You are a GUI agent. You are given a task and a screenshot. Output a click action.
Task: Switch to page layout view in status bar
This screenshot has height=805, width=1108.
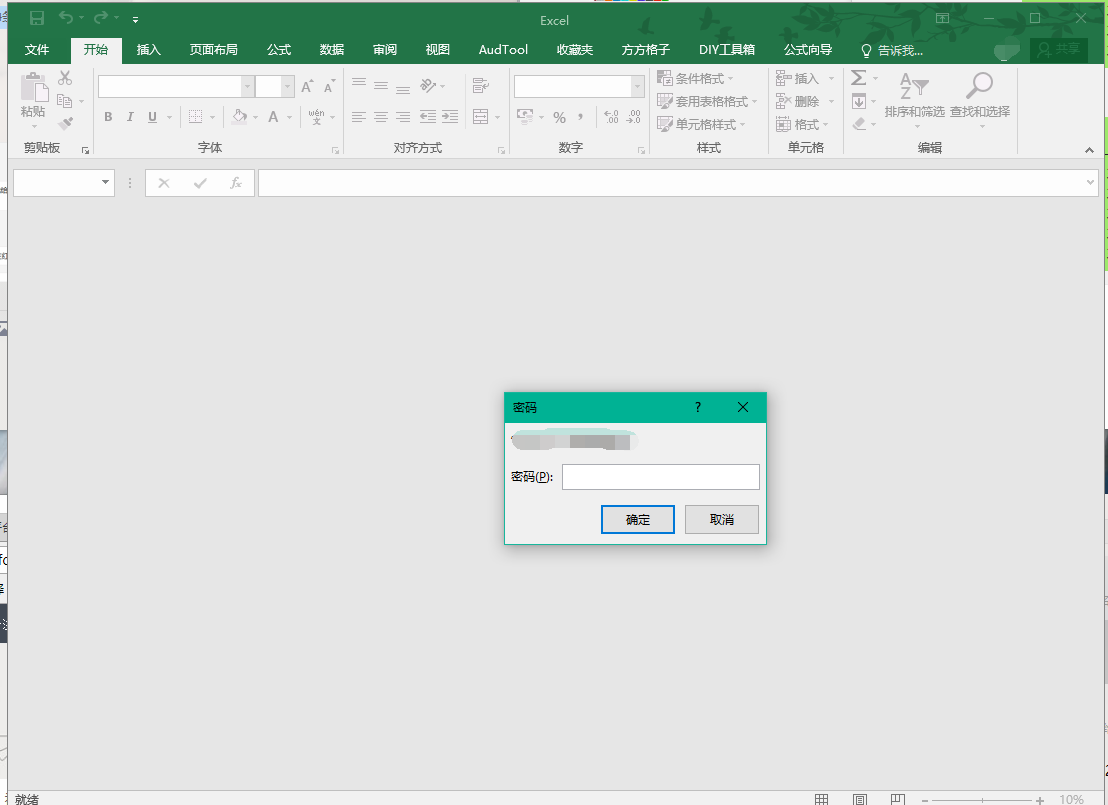click(x=860, y=799)
